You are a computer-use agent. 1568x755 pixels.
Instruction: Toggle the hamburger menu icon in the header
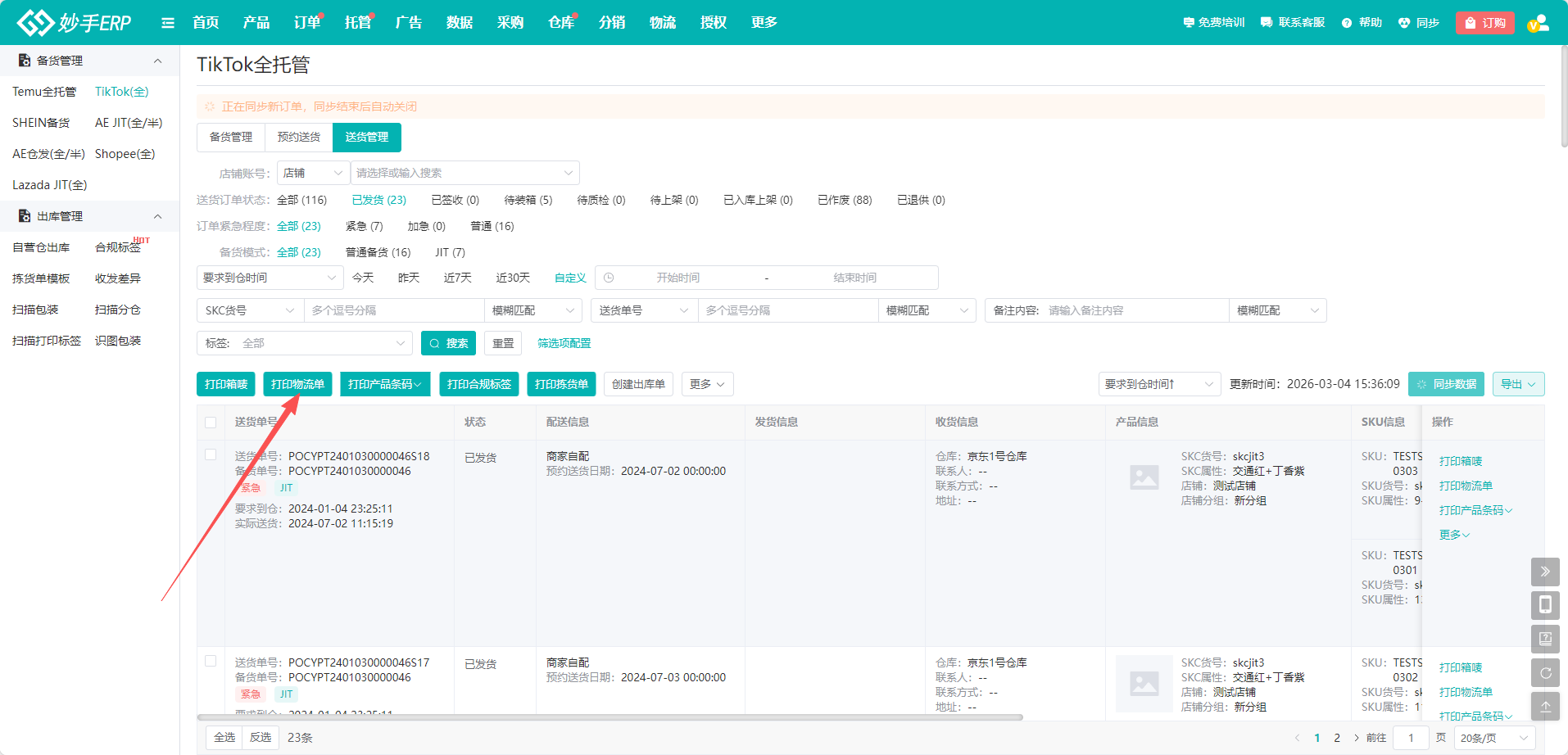click(168, 23)
